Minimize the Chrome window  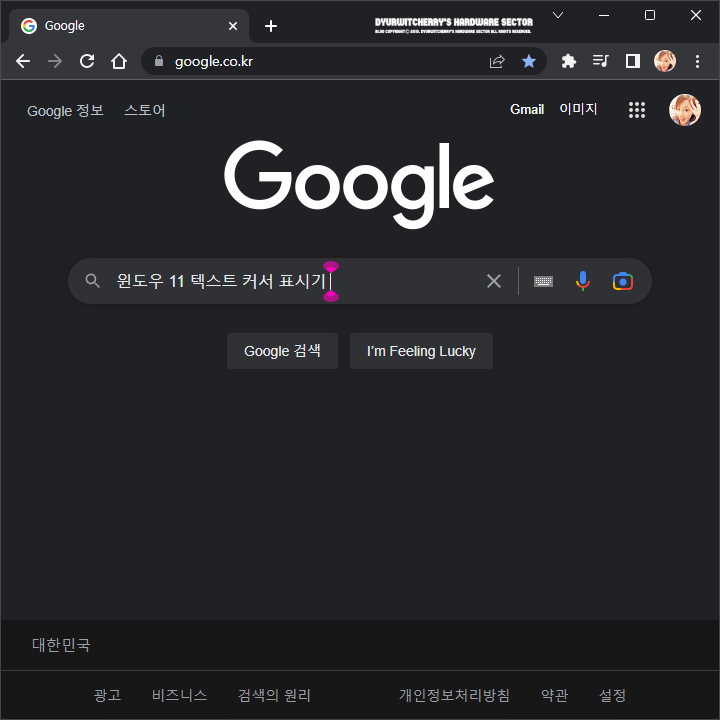tap(604, 15)
